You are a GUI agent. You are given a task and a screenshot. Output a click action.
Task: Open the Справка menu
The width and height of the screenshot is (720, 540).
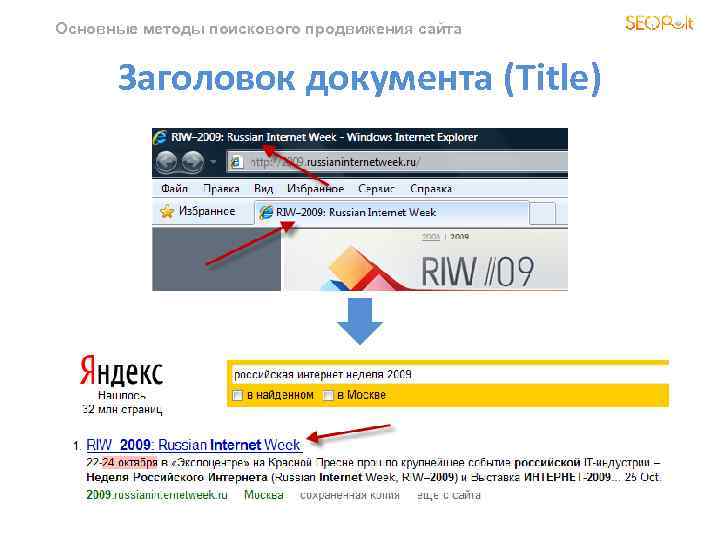[431, 188]
